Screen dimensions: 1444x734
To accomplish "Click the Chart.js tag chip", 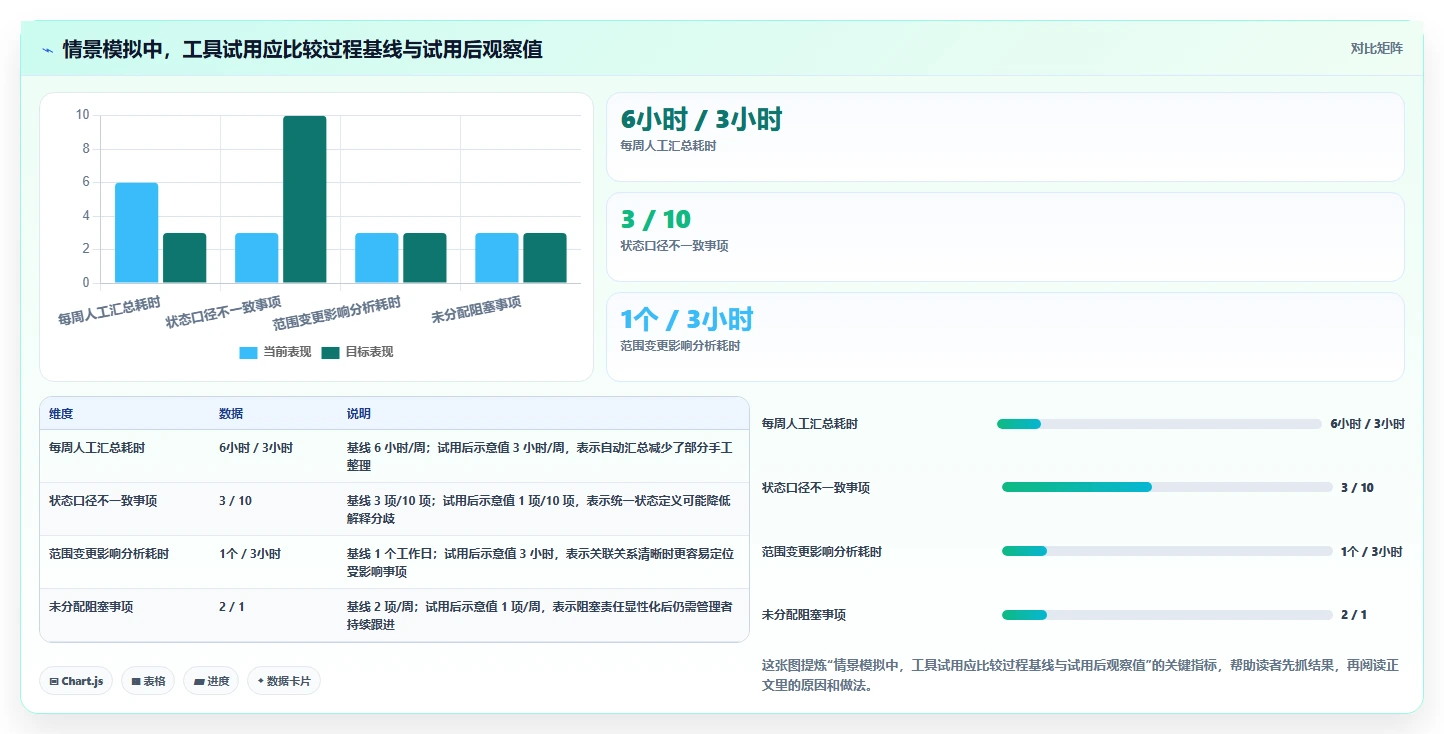I will (76, 681).
